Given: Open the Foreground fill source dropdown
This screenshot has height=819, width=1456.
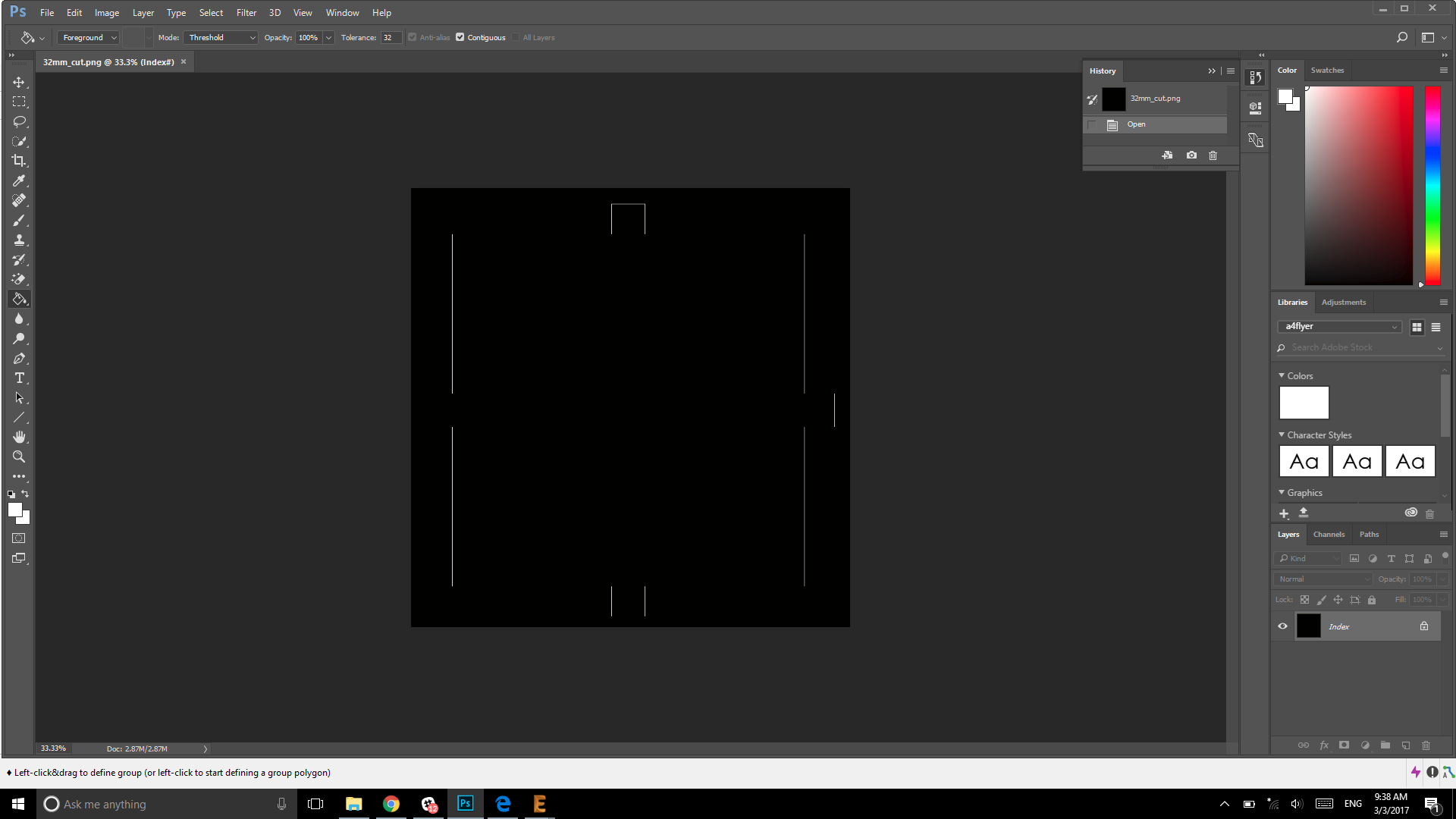Looking at the screenshot, I should [89, 37].
